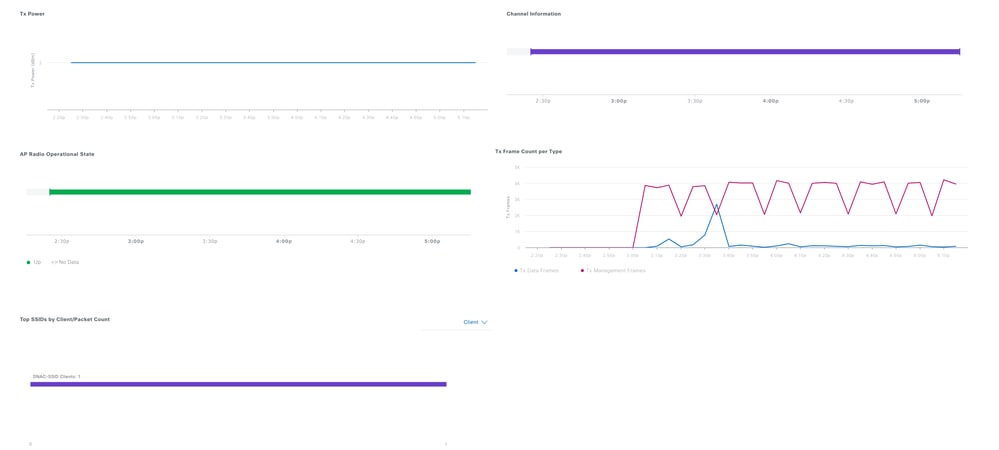Click the Tx Frame Count per Type title
Screen dimensions: 999x450
pyautogui.click(x=528, y=152)
